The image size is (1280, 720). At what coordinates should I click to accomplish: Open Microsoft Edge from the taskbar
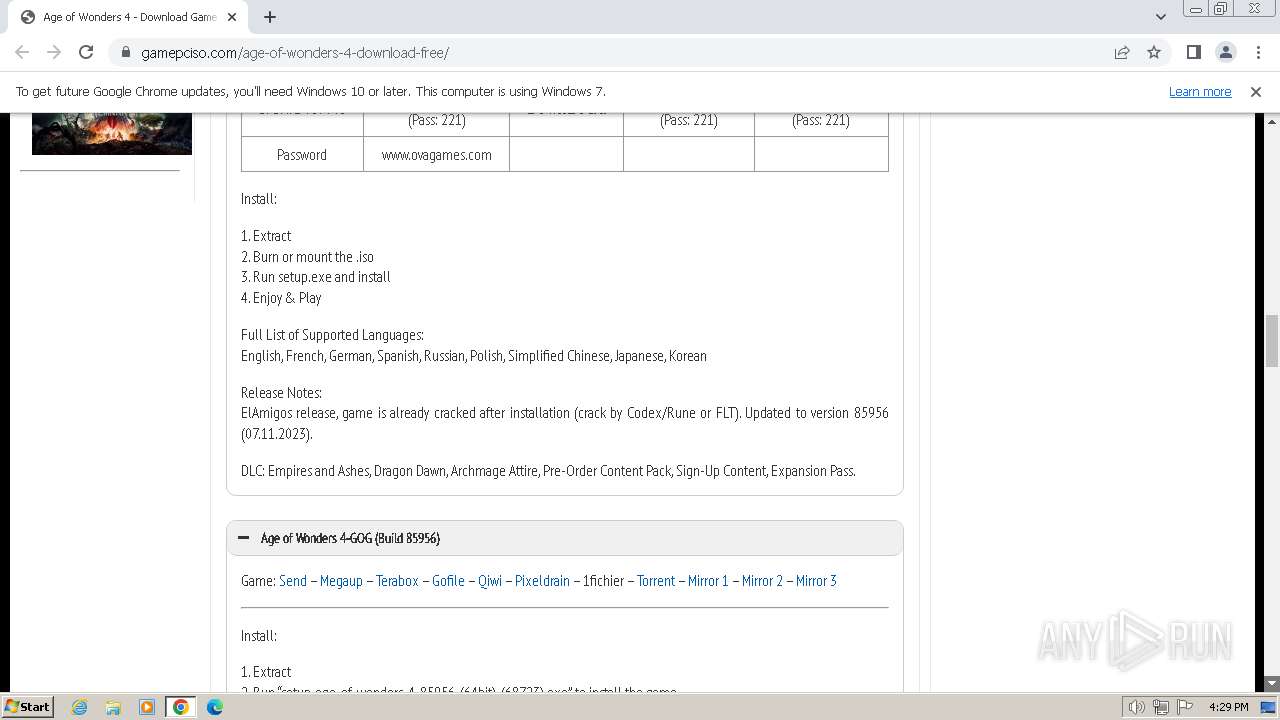215,707
